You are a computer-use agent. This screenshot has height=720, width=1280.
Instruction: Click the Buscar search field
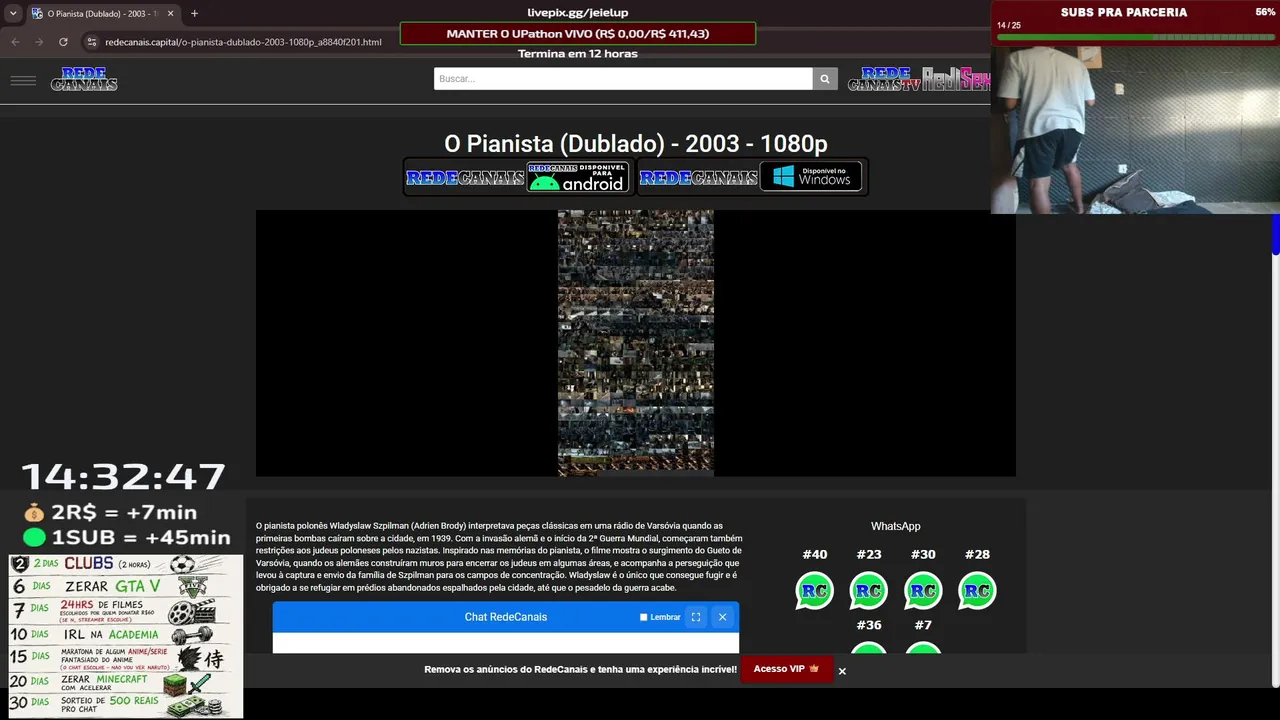[x=623, y=79]
